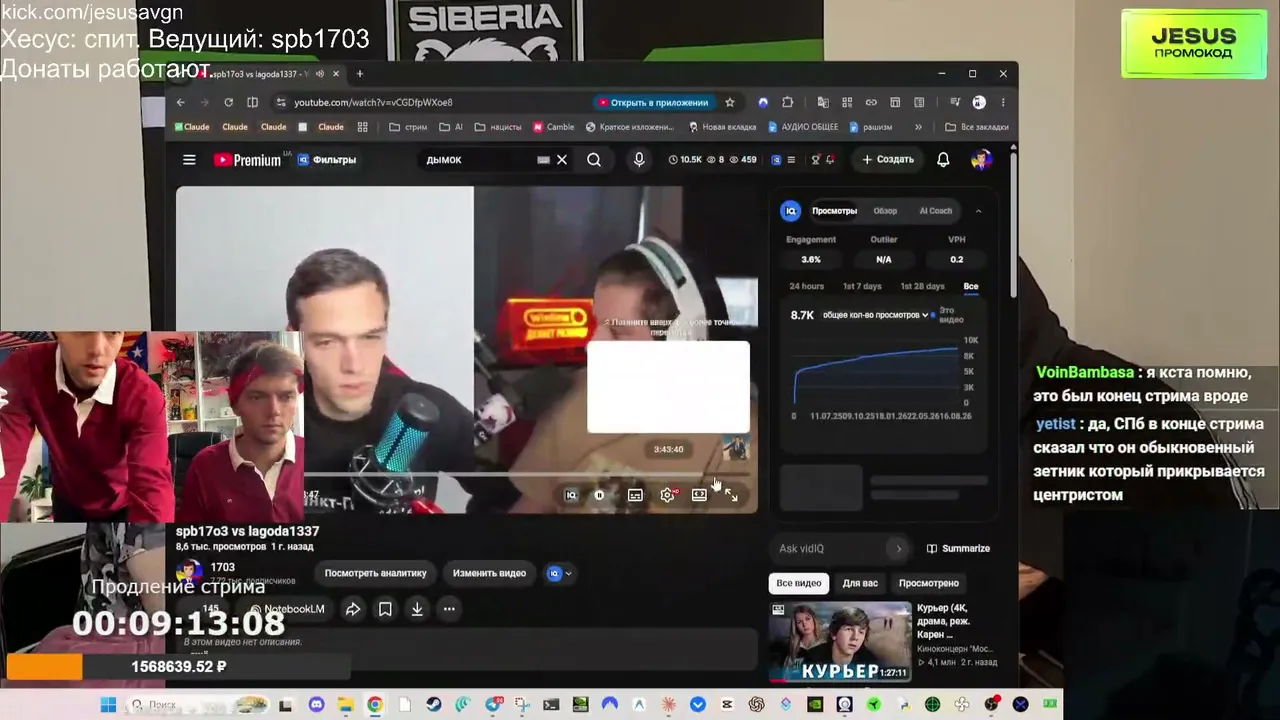Open the Windows Start menu
This screenshot has height=720, width=1280.
pos(108,705)
